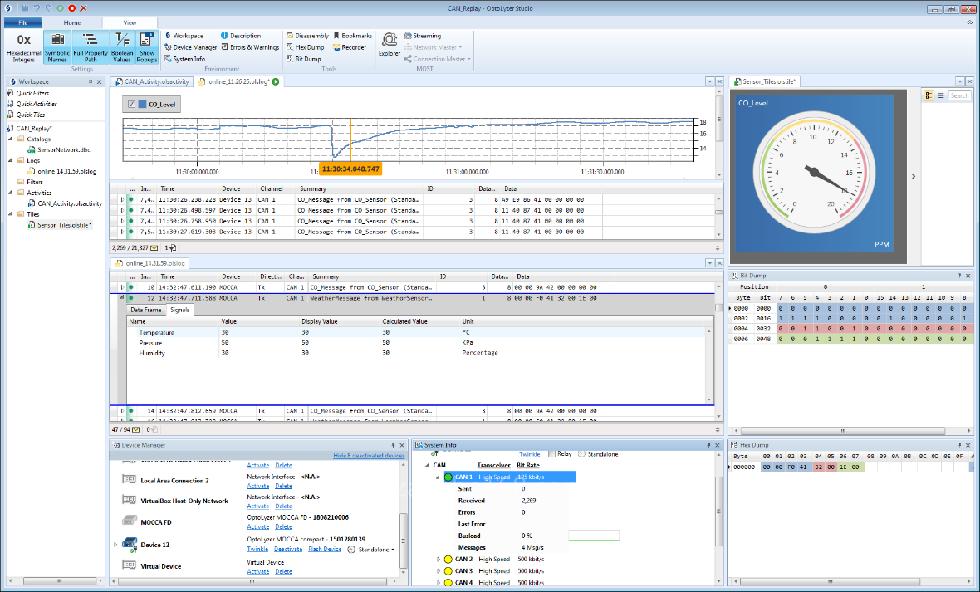Expand the Device 13 entry
The height and width of the screenshot is (592, 980).
(117, 544)
